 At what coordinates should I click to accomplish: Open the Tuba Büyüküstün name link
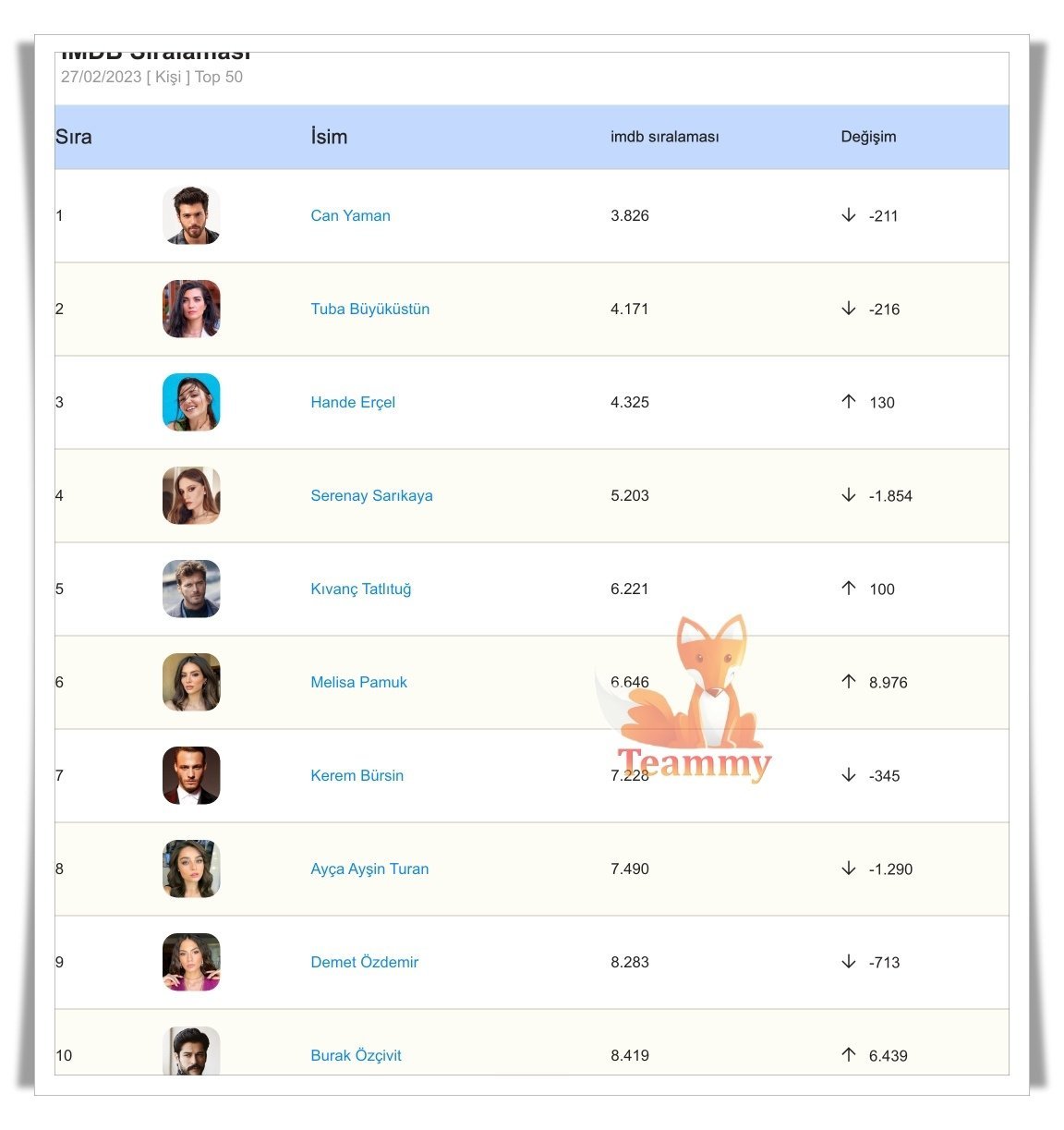pos(369,309)
